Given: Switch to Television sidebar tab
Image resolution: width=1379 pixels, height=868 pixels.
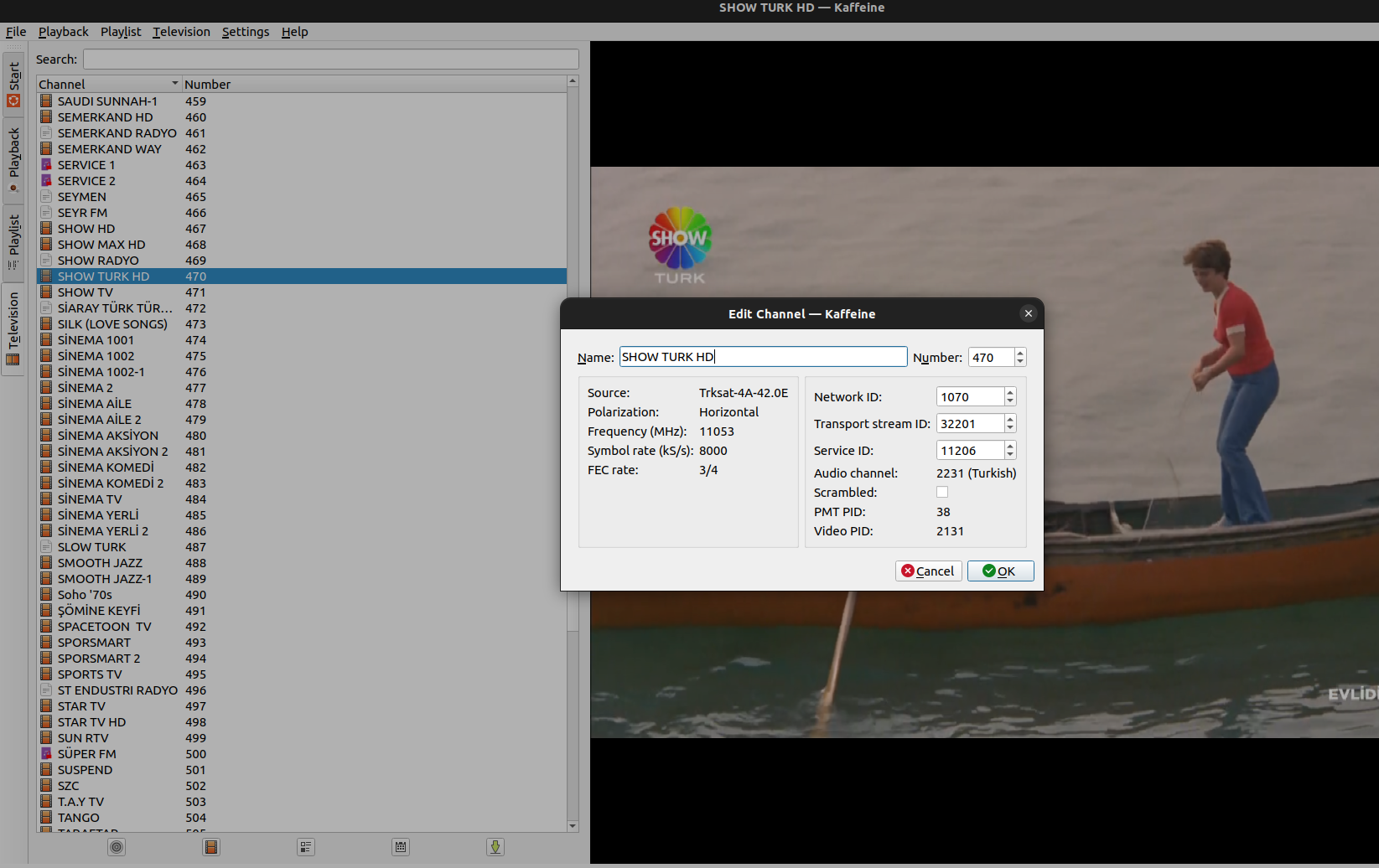Looking at the screenshot, I should [x=13, y=329].
